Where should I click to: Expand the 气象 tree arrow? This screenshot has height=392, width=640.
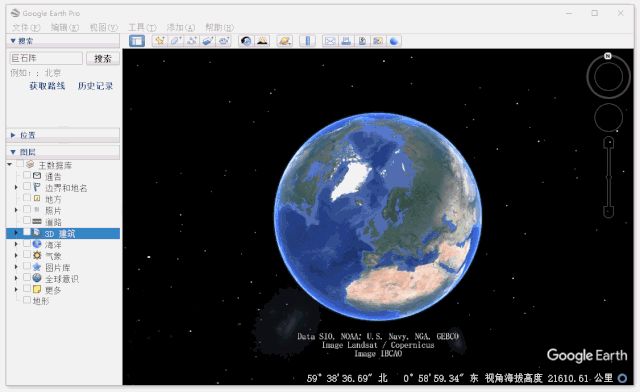tap(16, 256)
